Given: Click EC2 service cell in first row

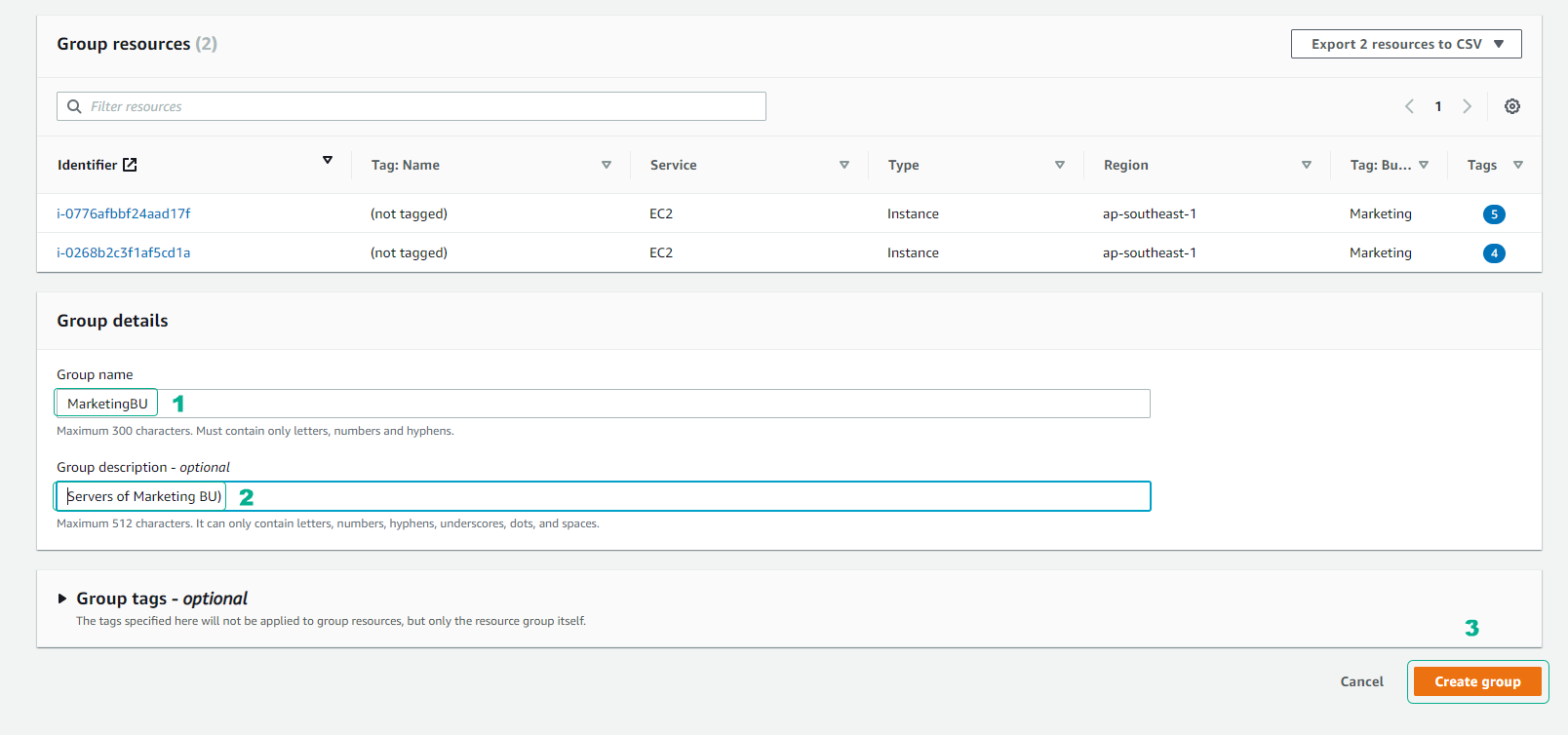Looking at the screenshot, I should coord(661,213).
